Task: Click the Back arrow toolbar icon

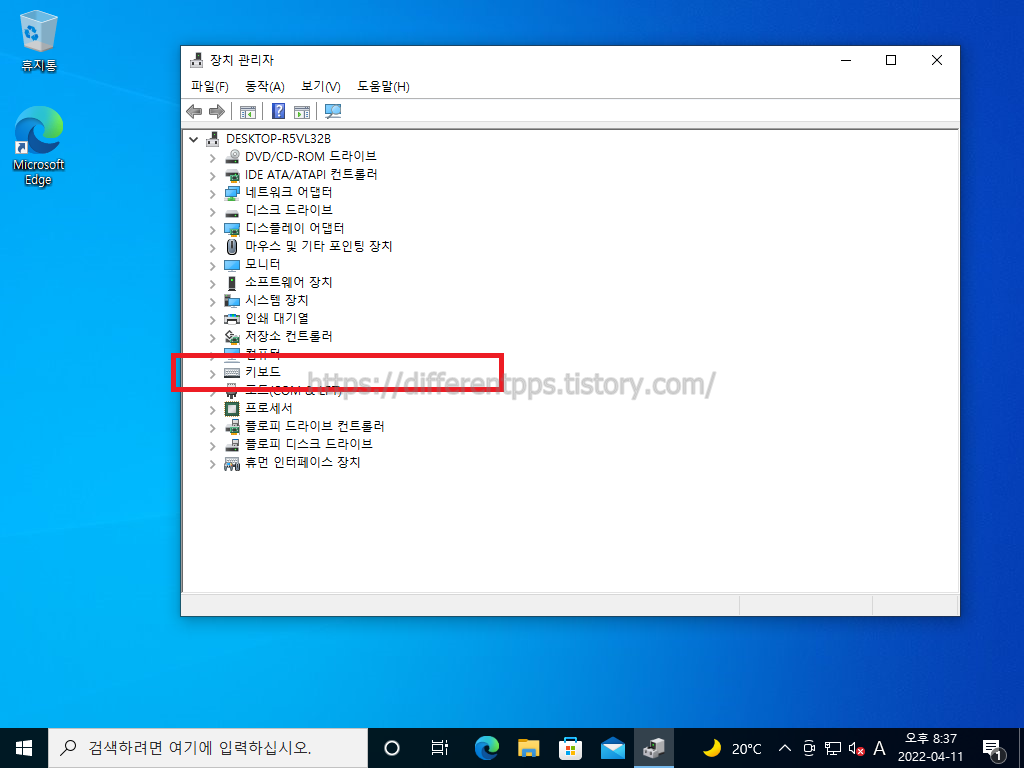Action: [x=194, y=112]
